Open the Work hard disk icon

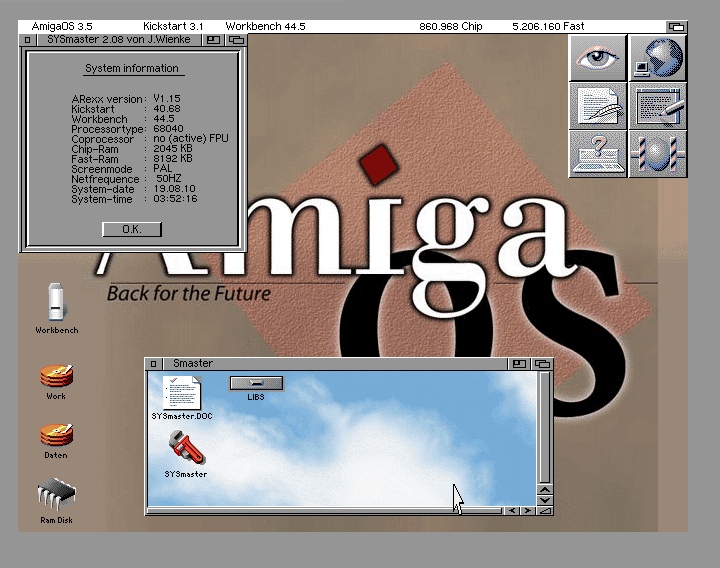[x=56, y=376]
